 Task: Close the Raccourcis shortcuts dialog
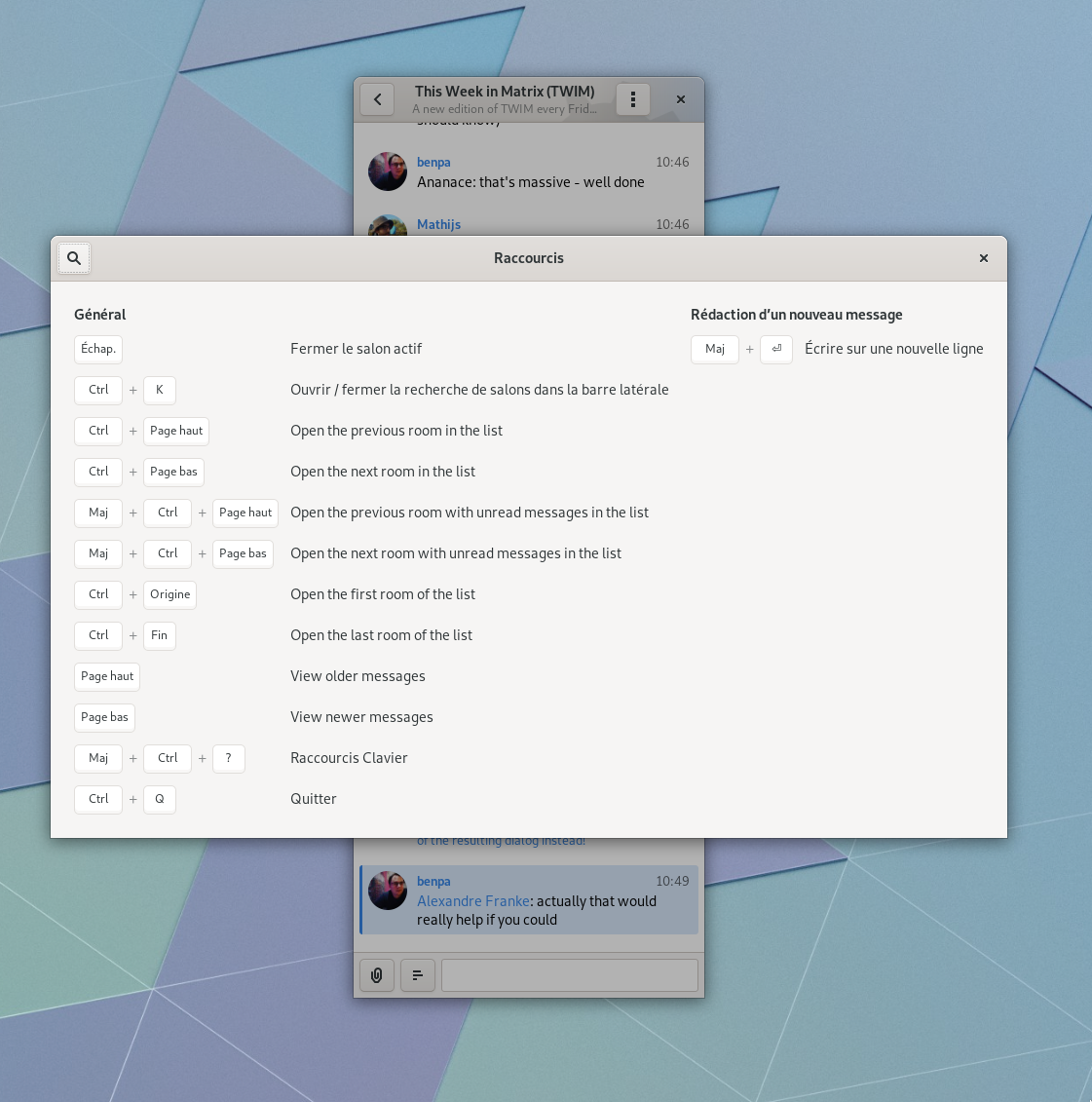pos(983,258)
